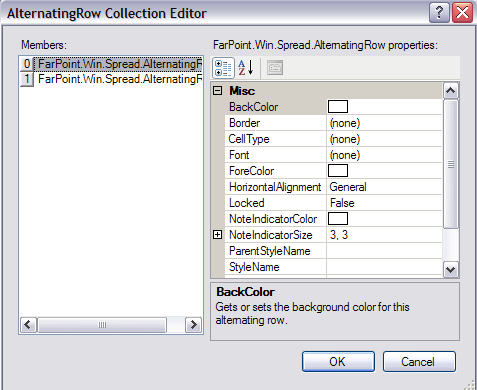Collapse the Misc category
This screenshot has width=477, height=390.
tap(217, 91)
